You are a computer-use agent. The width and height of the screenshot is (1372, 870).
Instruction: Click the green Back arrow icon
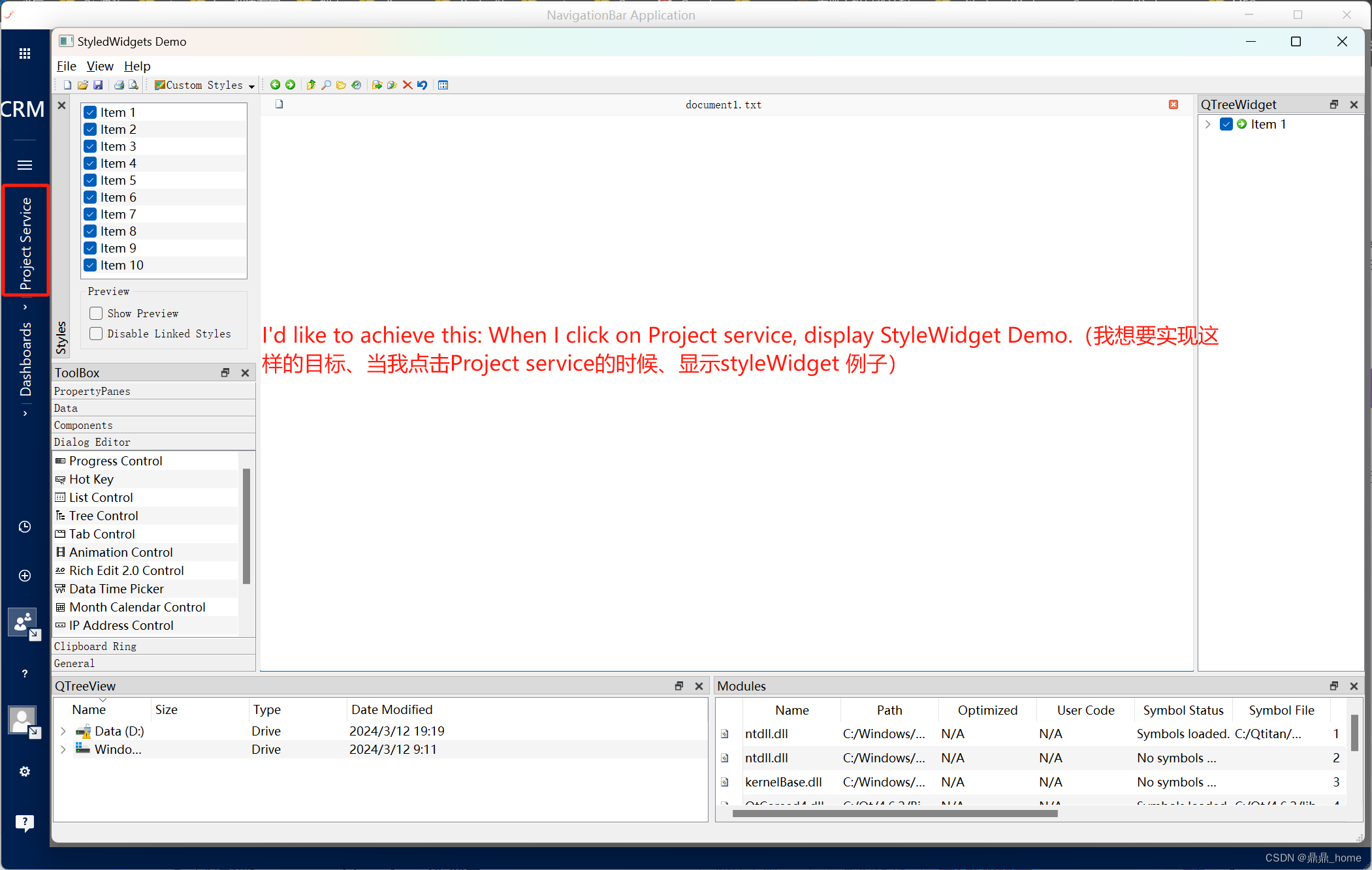275,85
